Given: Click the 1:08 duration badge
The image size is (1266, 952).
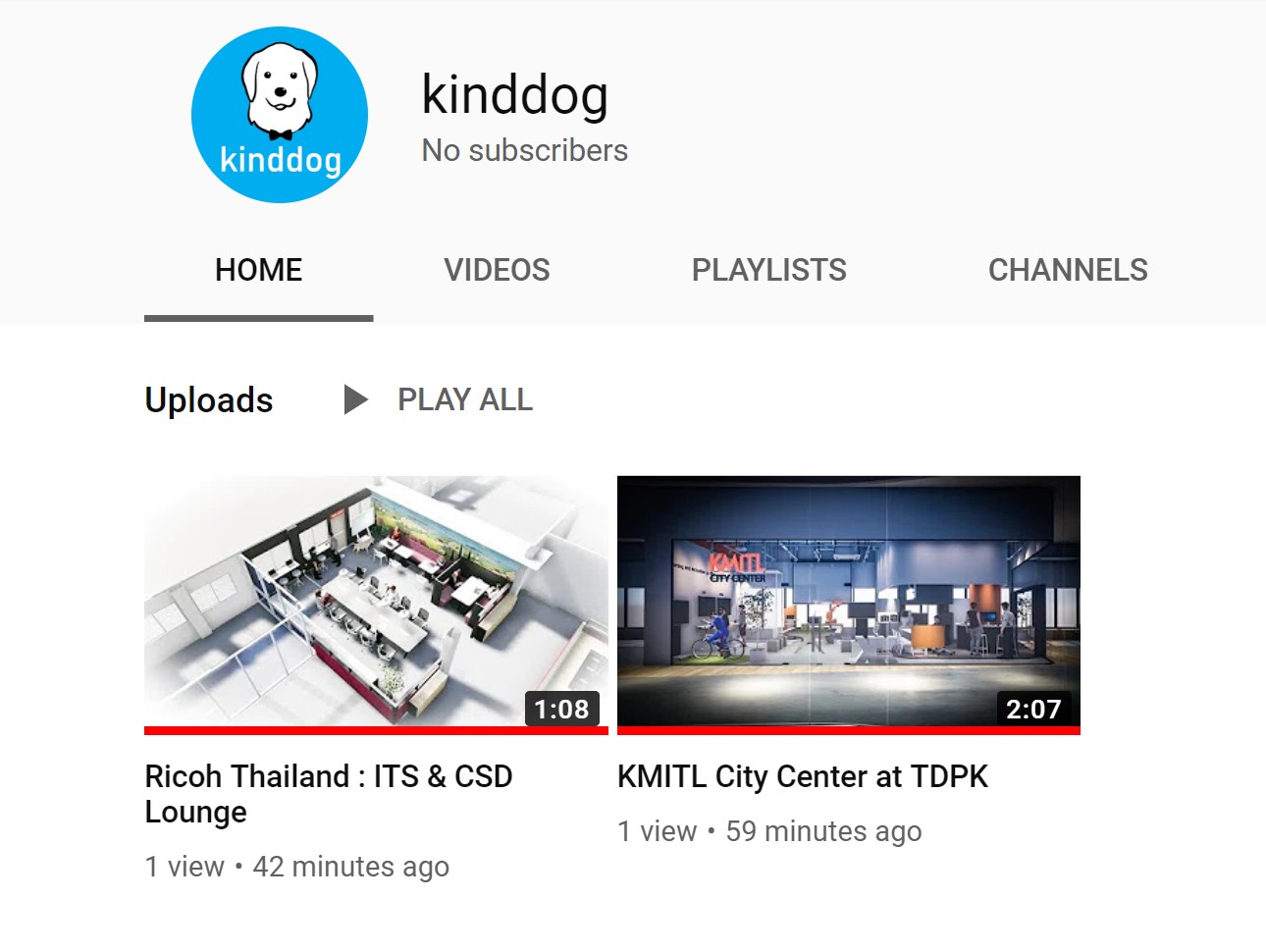Looking at the screenshot, I should [x=562, y=709].
